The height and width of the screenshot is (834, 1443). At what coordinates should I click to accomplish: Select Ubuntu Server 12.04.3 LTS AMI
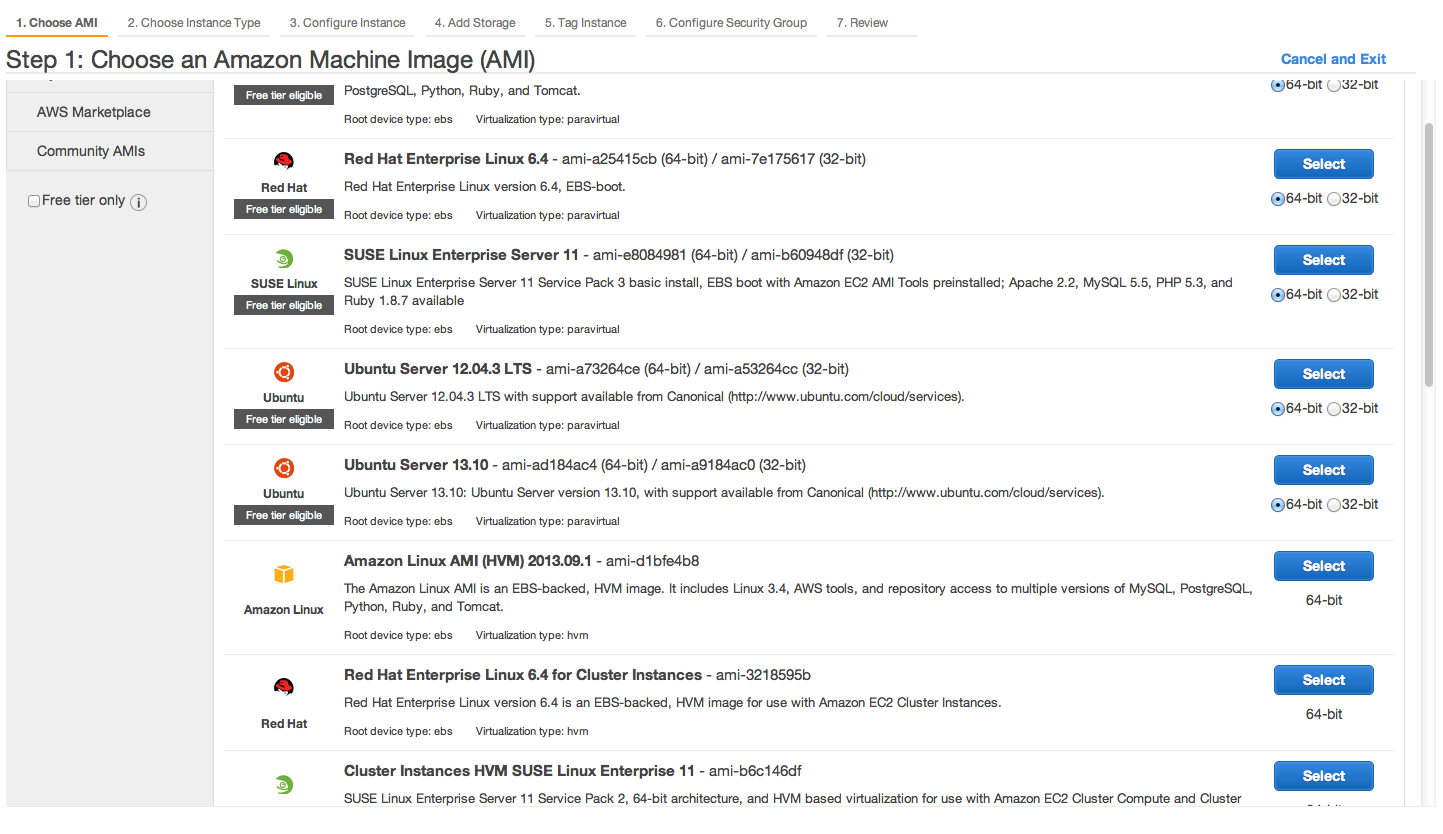pyautogui.click(x=1323, y=374)
